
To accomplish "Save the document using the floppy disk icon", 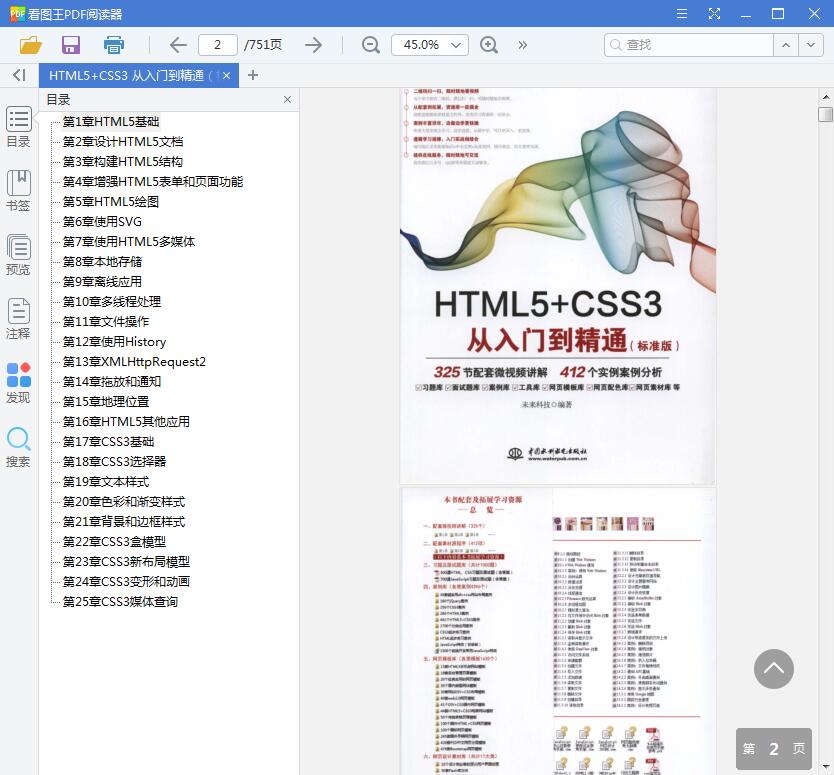I will [71, 45].
